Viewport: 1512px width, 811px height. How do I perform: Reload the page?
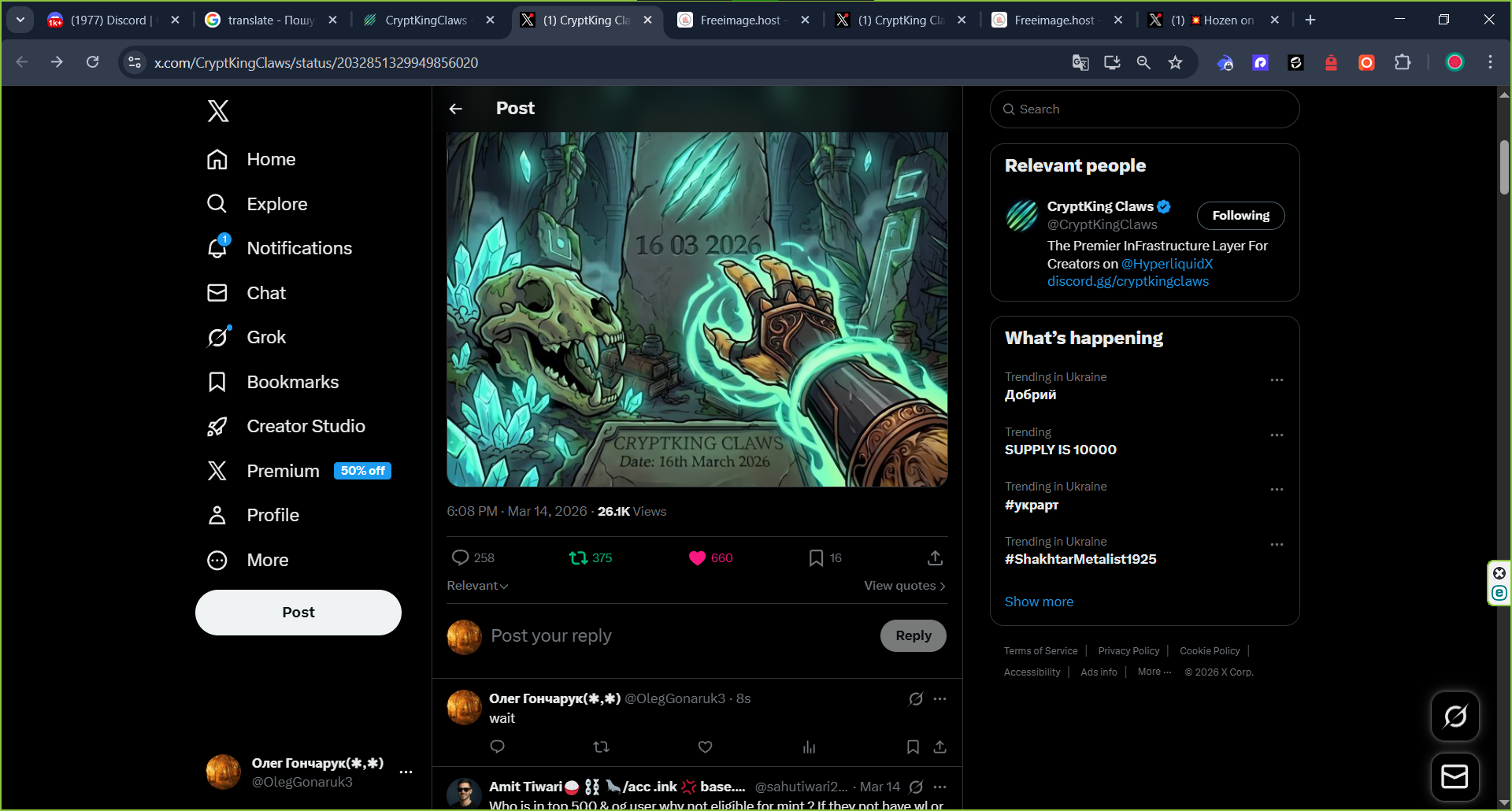click(92, 62)
